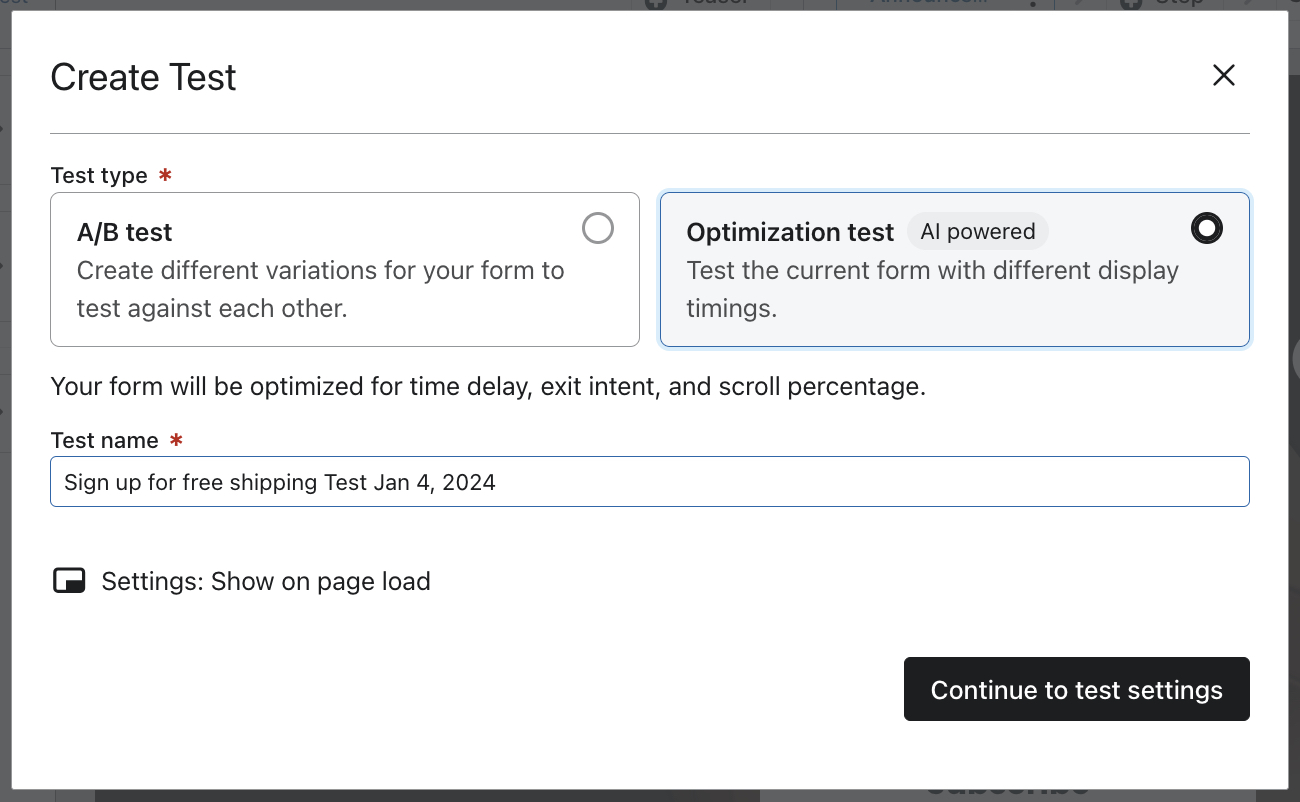The image size is (1300, 802).
Task: Click the AI powered badge icon
Action: pyautogui.click(x=978, y=231)
